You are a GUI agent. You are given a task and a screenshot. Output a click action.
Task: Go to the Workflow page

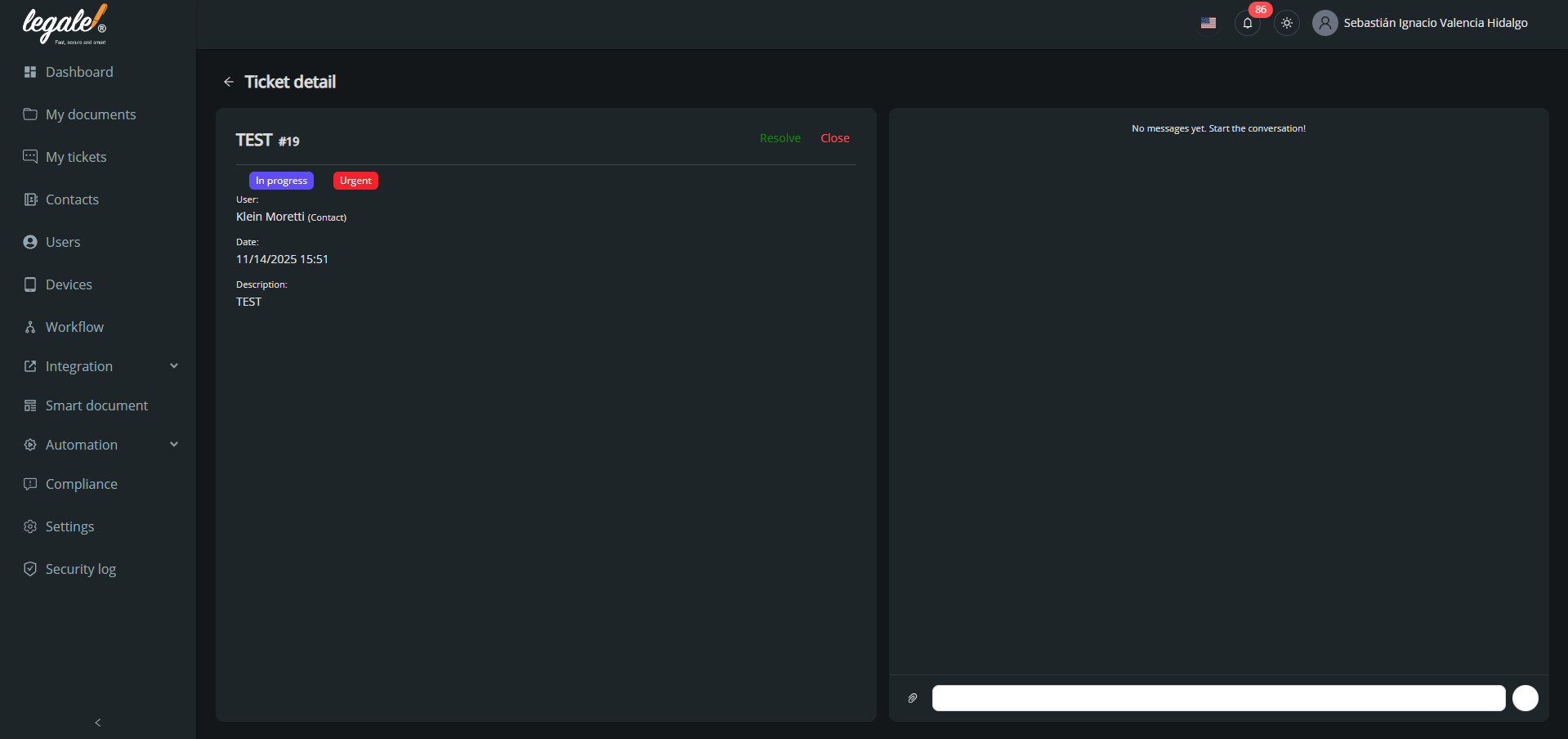tap(74, 327)
